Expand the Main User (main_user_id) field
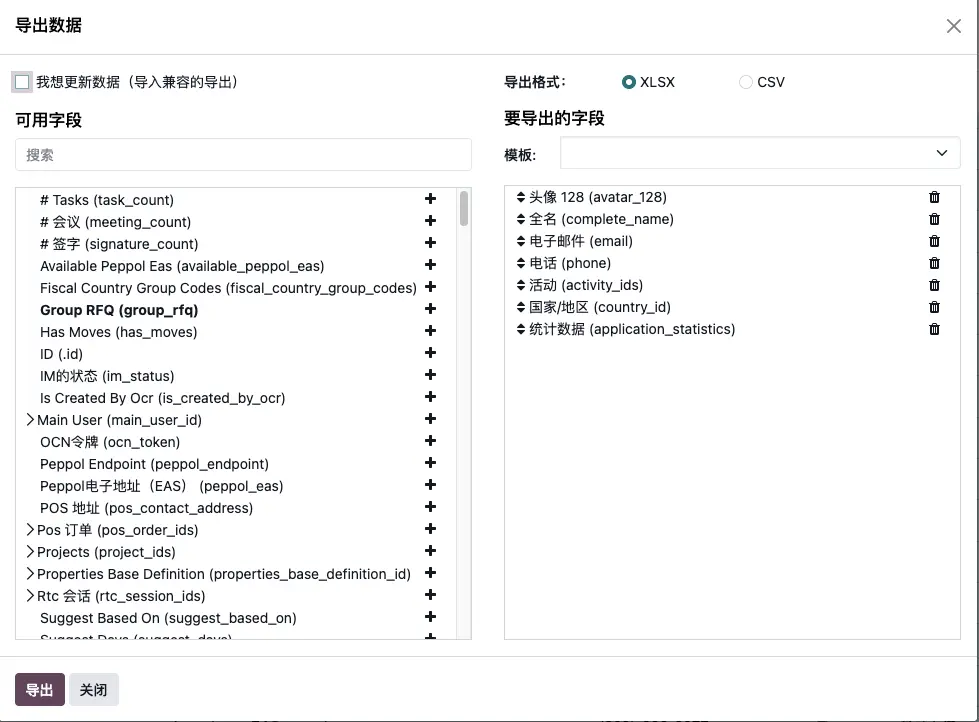This screenshot has width=979, height=722. [x=29, y=419]
